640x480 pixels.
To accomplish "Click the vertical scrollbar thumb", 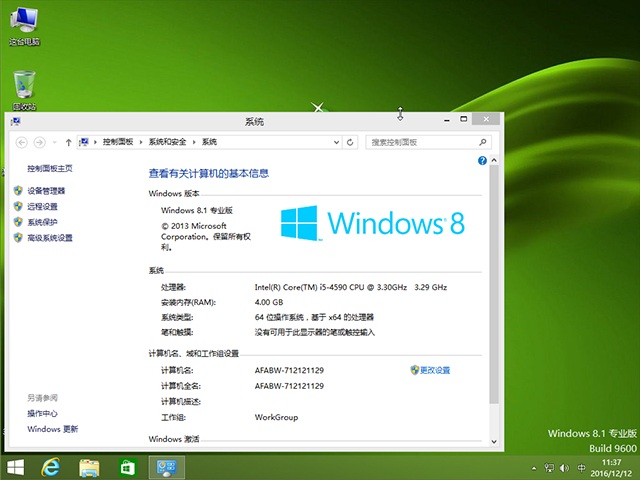I will coord(494,284).
